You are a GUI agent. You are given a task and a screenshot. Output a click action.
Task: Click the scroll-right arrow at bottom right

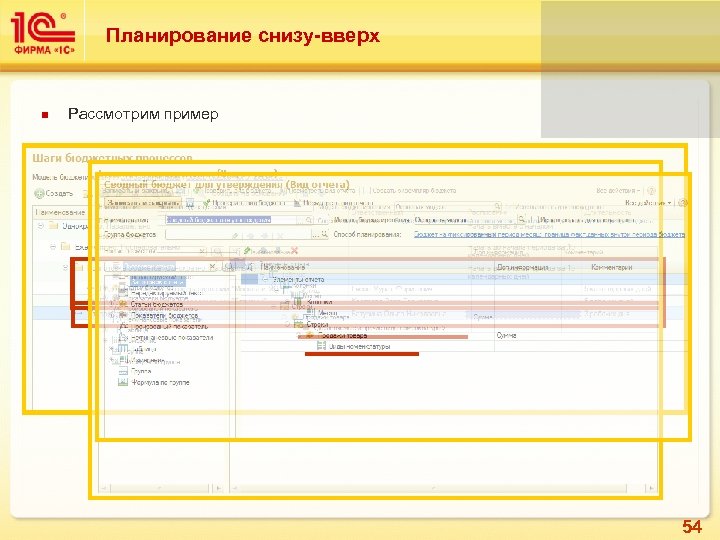click(651, 488)
